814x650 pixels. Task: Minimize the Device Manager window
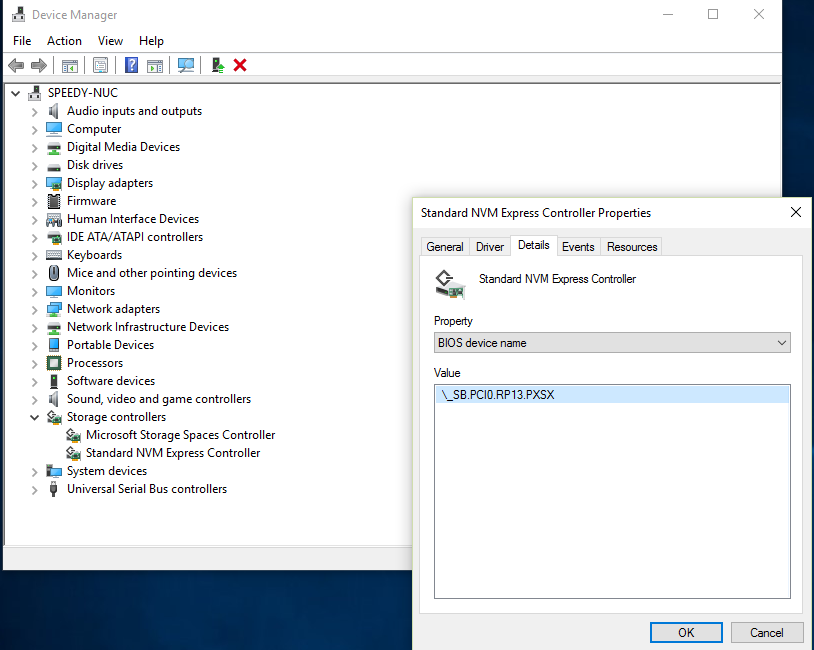[668, 14]
